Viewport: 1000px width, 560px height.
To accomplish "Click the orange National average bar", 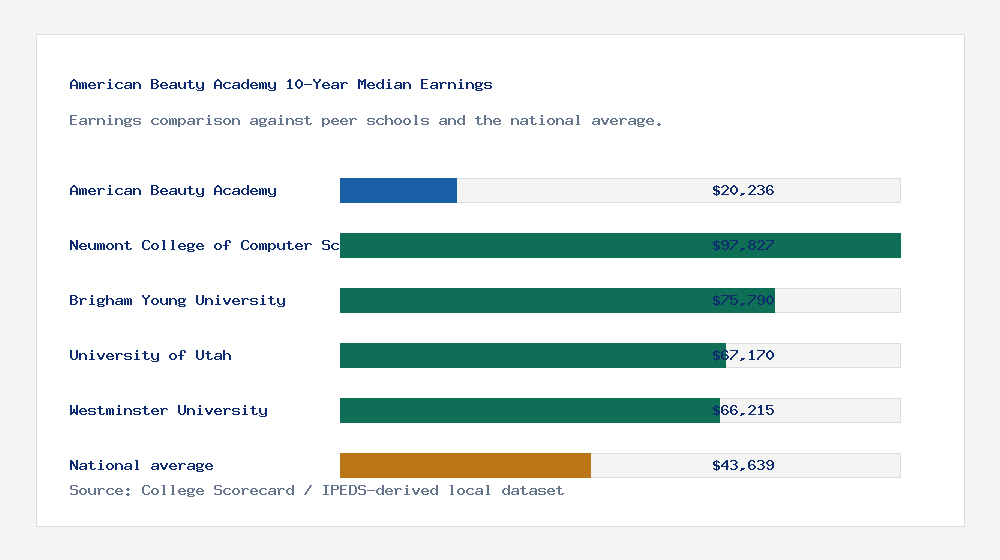I will [x=465, y=466].
